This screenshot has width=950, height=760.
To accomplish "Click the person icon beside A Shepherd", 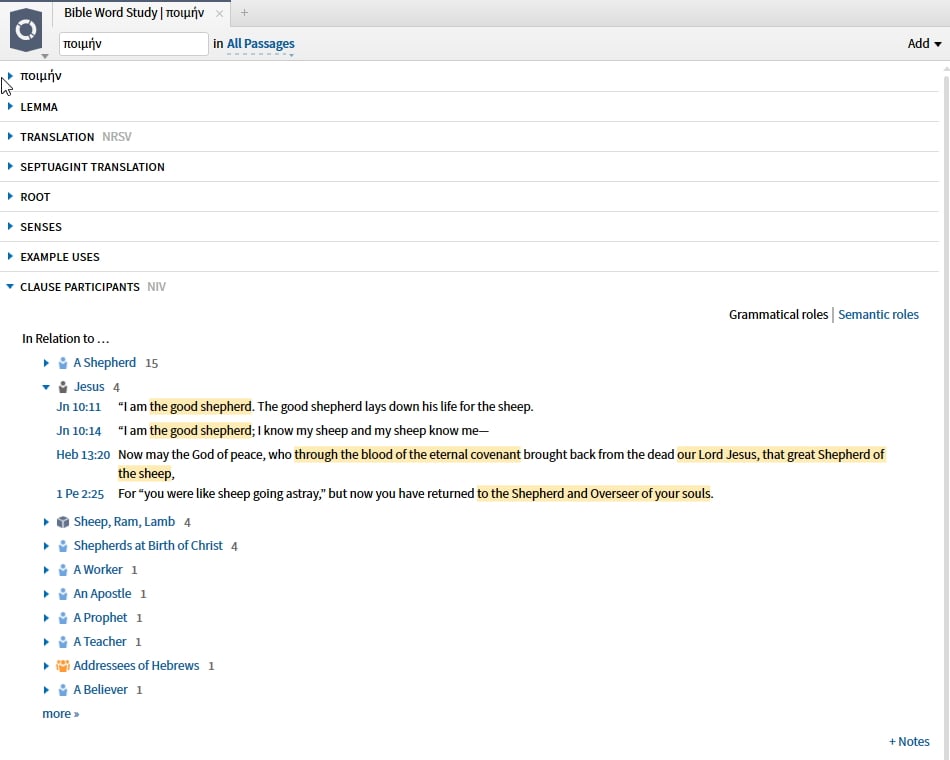I will [x=63, y=363].
